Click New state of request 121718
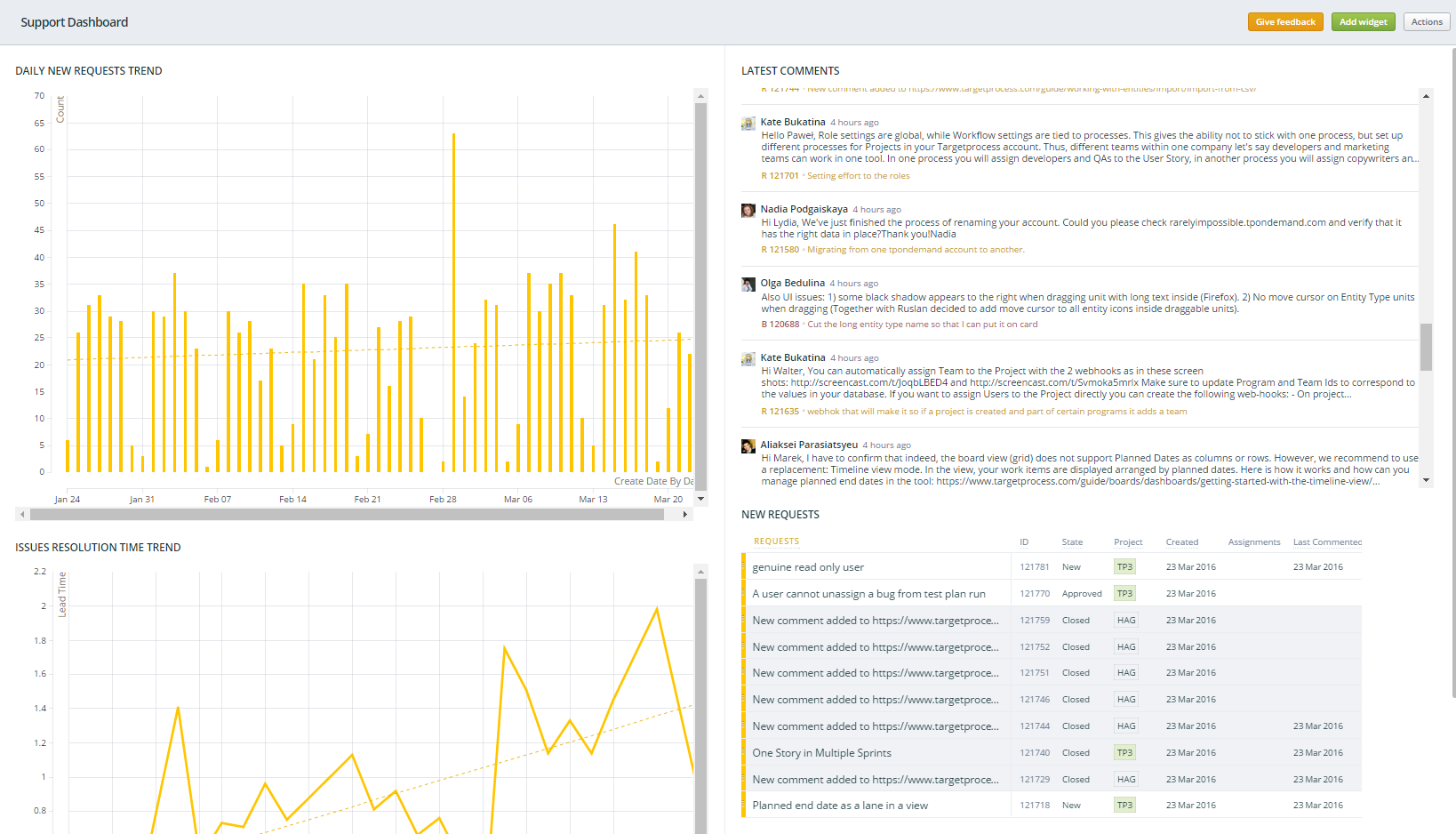 point(1071,806)
